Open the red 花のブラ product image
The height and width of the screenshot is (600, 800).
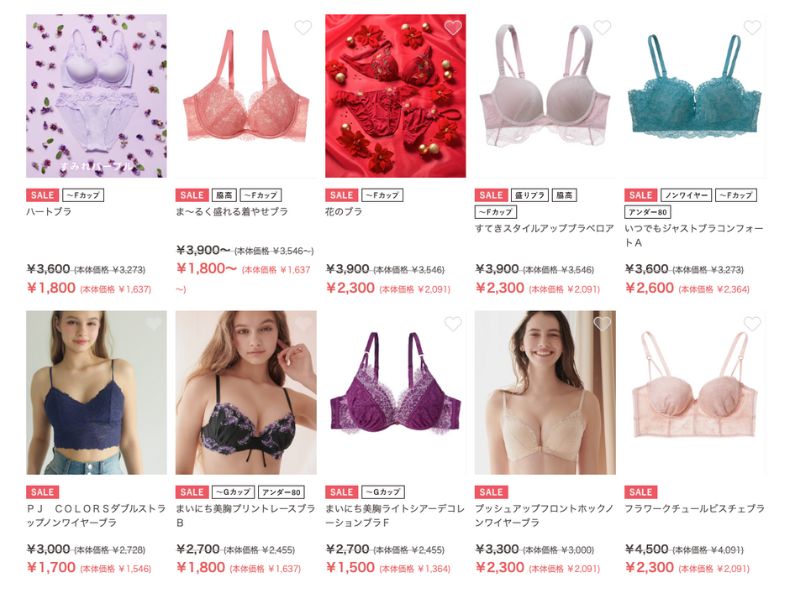click(395, 96)
